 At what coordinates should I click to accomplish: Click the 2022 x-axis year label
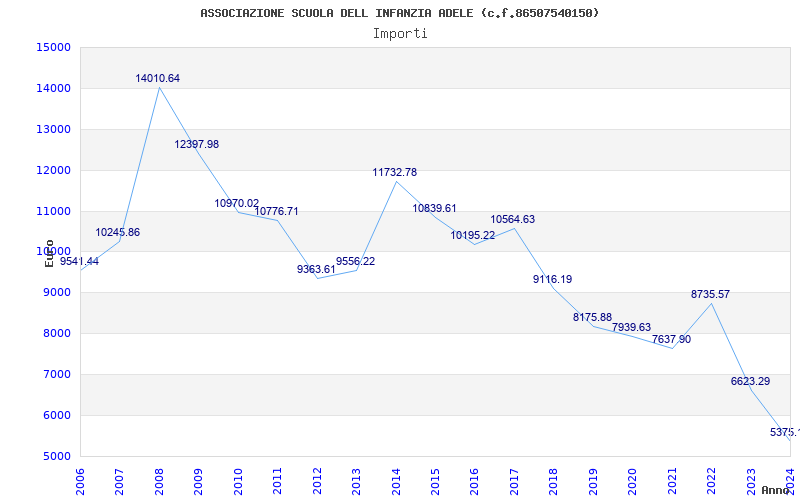point(712,482)
